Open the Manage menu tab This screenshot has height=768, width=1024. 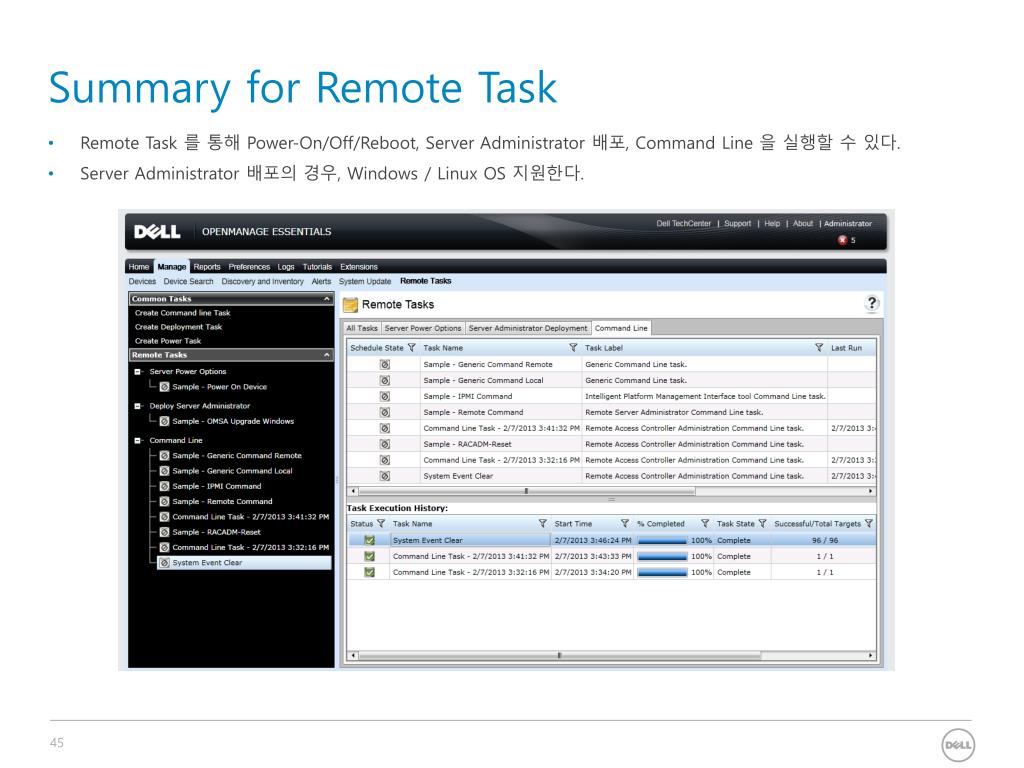coord(172,266)
